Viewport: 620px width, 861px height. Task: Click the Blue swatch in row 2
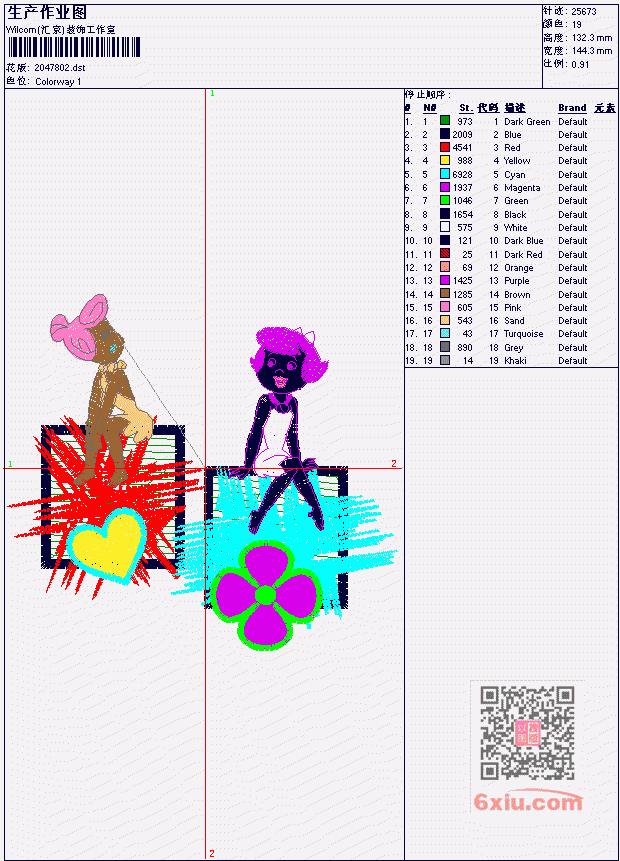(x=445, y=134)
